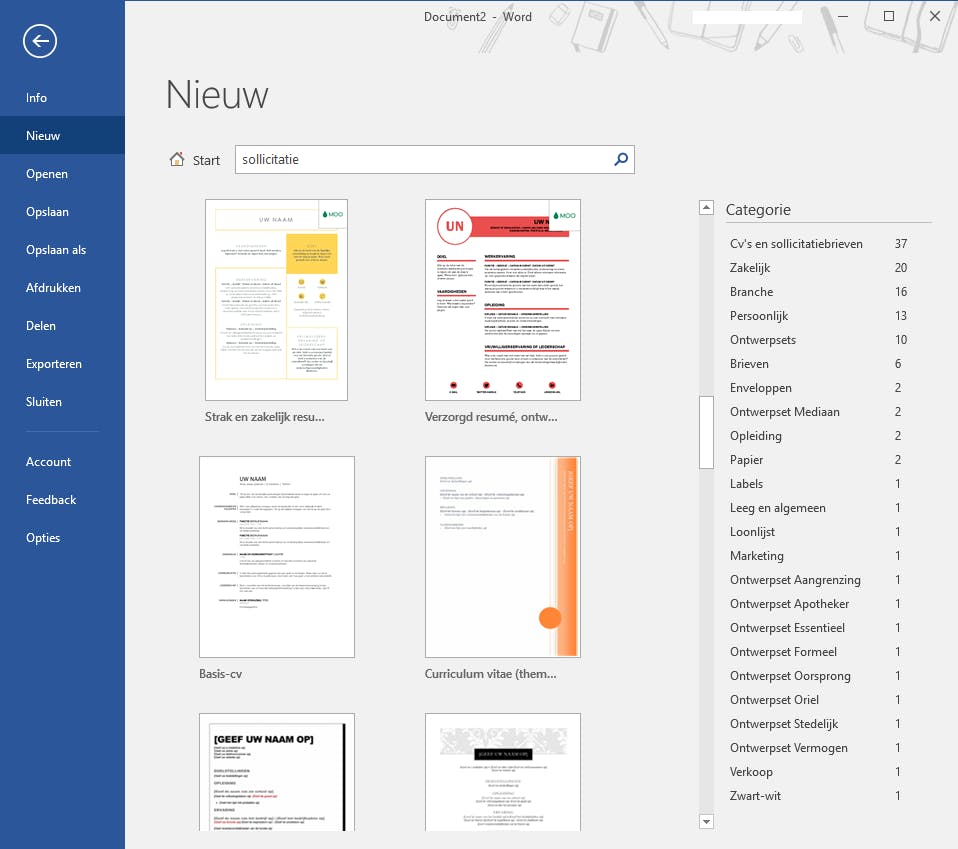Open the Afdrukken page
The image size is (958, 849).
[x=62, y=288]
